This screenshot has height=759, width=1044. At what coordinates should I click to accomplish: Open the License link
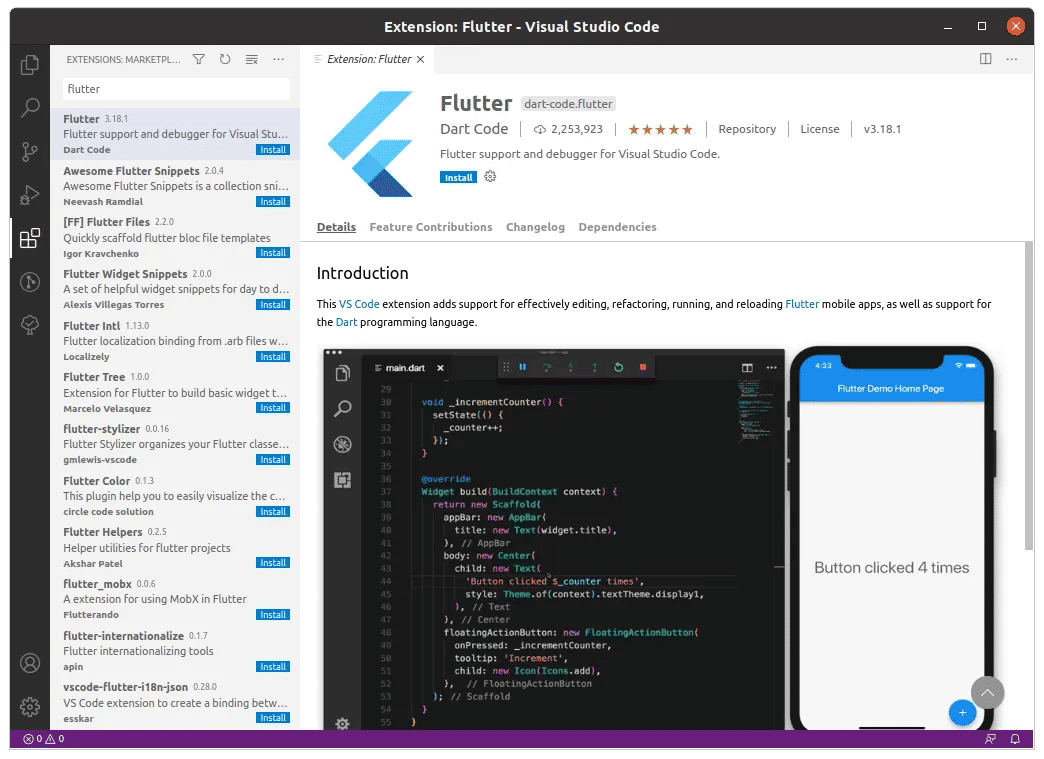click(820, 129)
